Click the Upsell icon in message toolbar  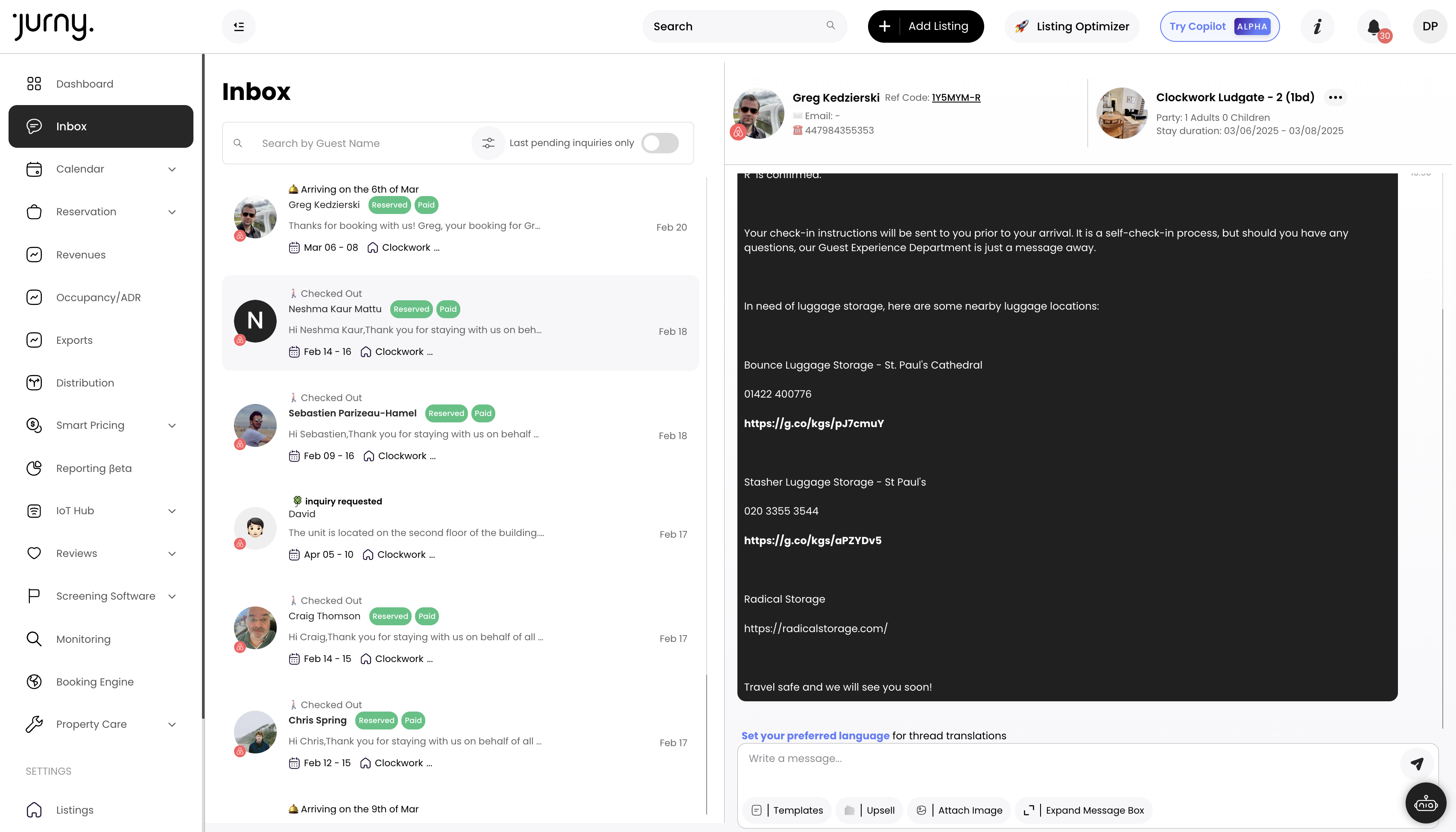pyautogui.click(x=849, y=810)
